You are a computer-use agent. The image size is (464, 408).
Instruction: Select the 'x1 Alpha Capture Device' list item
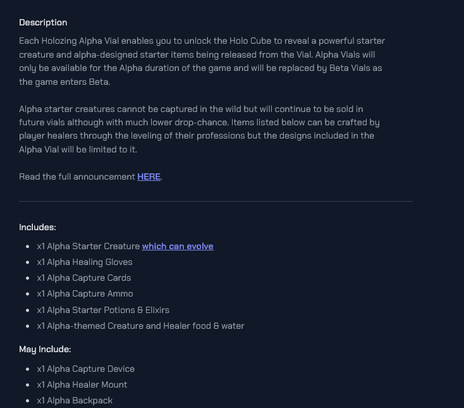(86, 369)
